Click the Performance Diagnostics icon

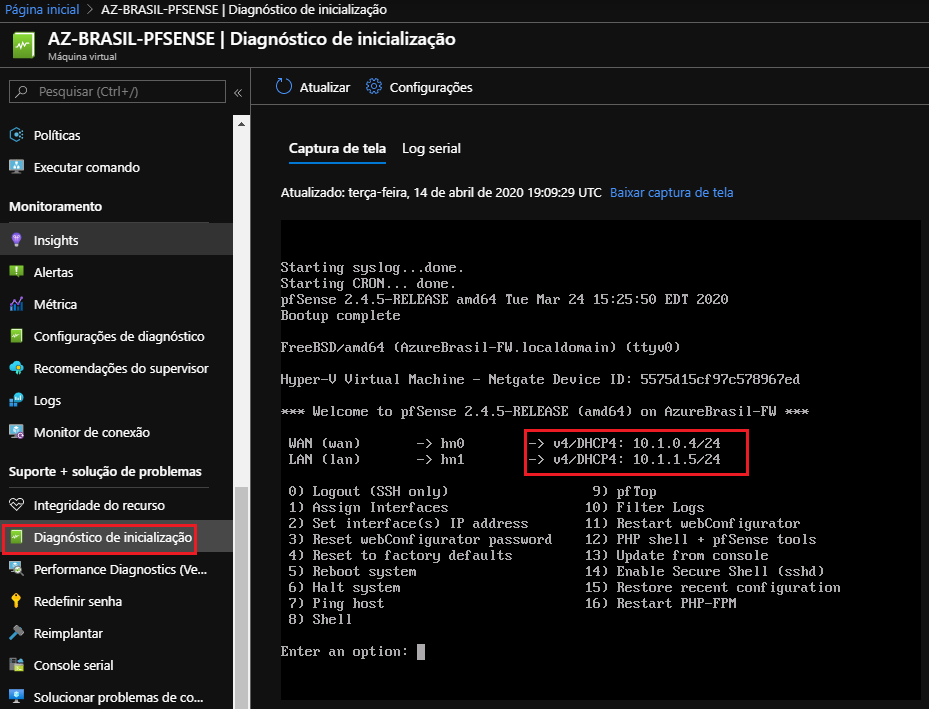point(17,569)
